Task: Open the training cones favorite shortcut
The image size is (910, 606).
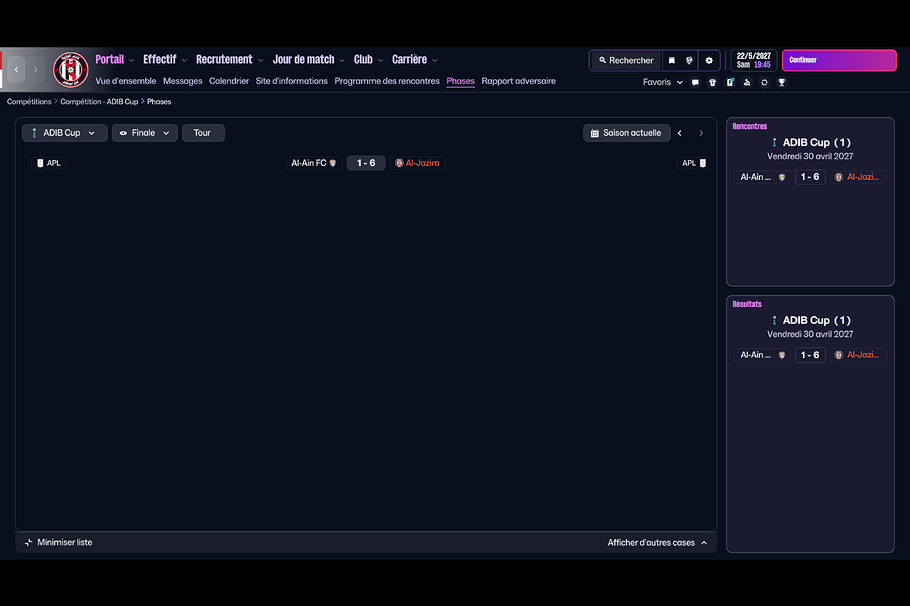Action: [747, 82]
